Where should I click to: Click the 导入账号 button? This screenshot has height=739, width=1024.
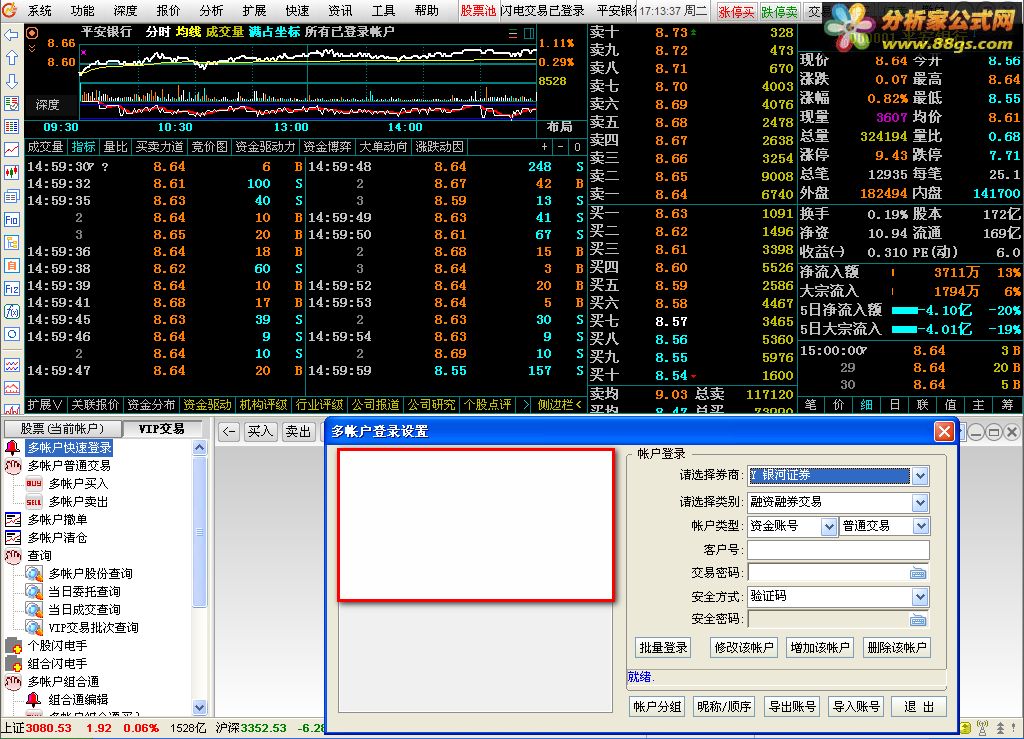(856, 706)
